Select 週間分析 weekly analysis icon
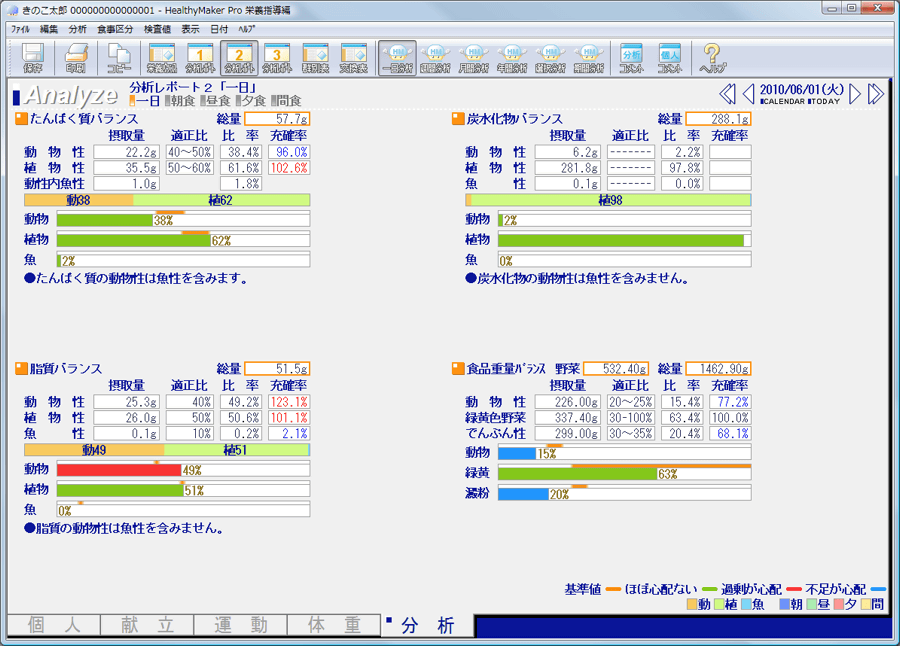900x646 pixels. [435, 58]
